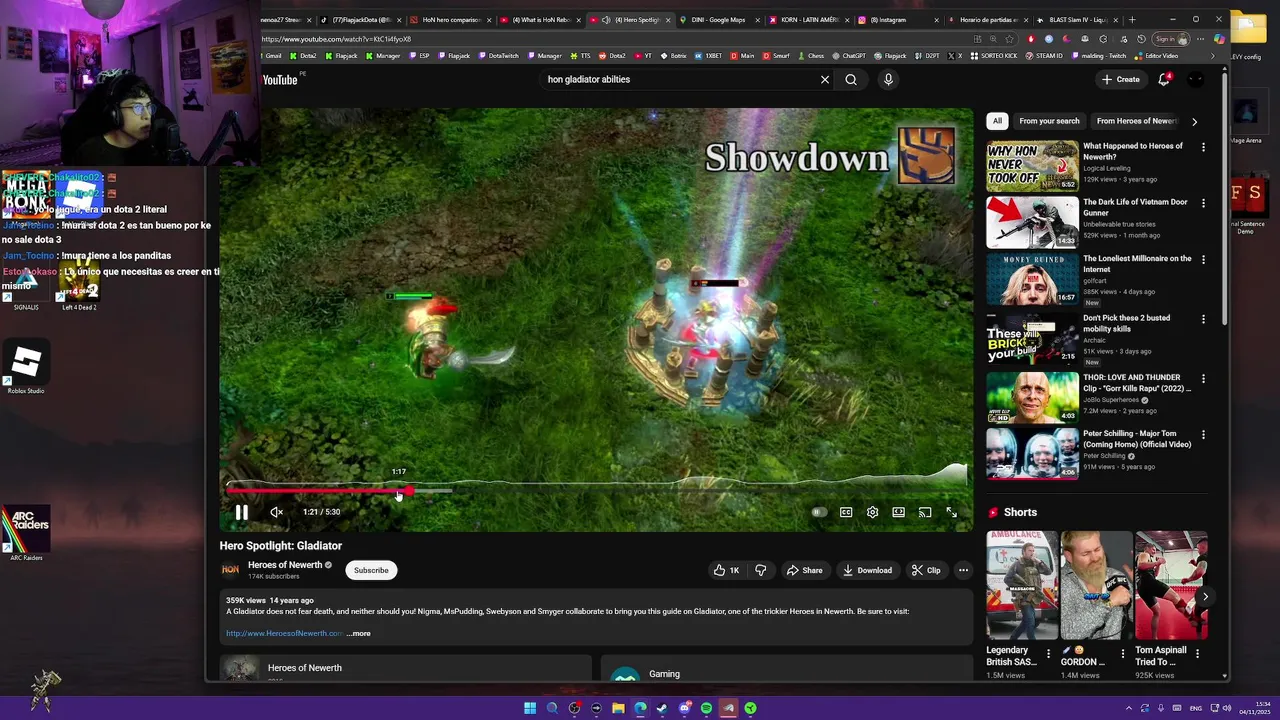Open YouTube notifications bell
This screenshot has height=720, width=1280.
(x=1164, y=79)
